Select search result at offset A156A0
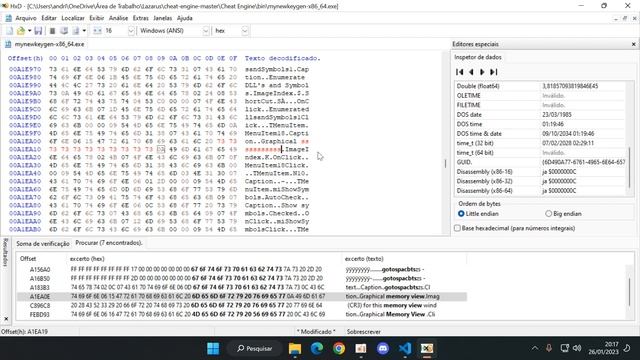This screenshot has height=360, width=640. [242, 269]
